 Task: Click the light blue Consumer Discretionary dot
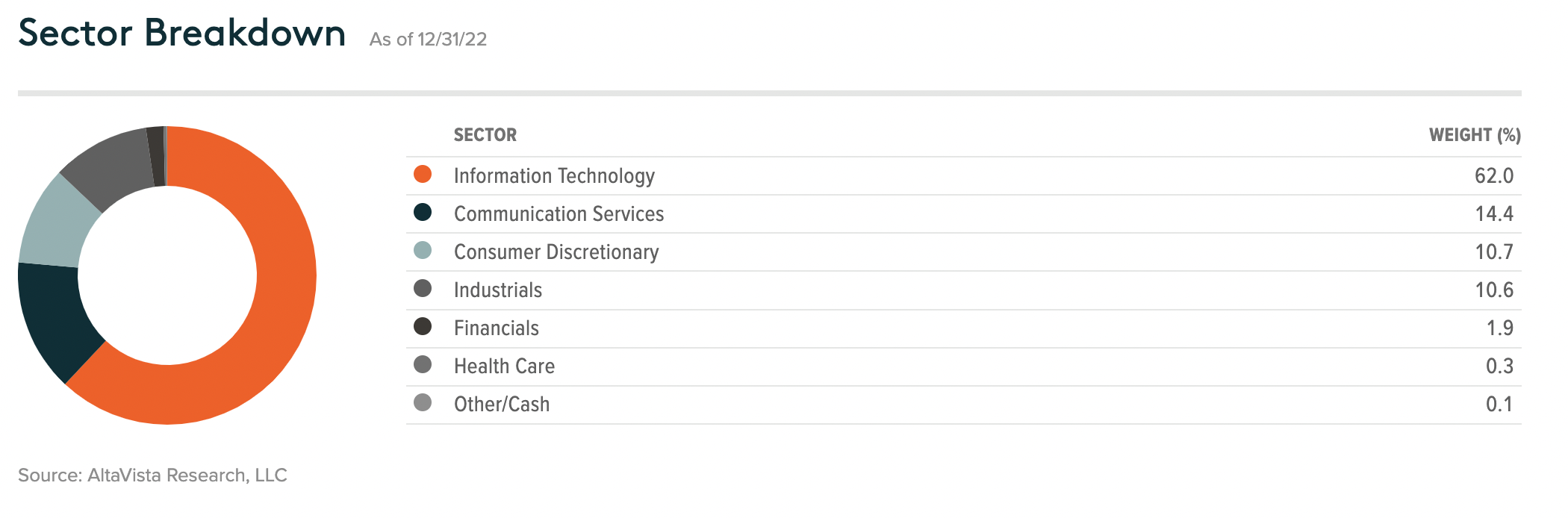(x=423, y=250)
